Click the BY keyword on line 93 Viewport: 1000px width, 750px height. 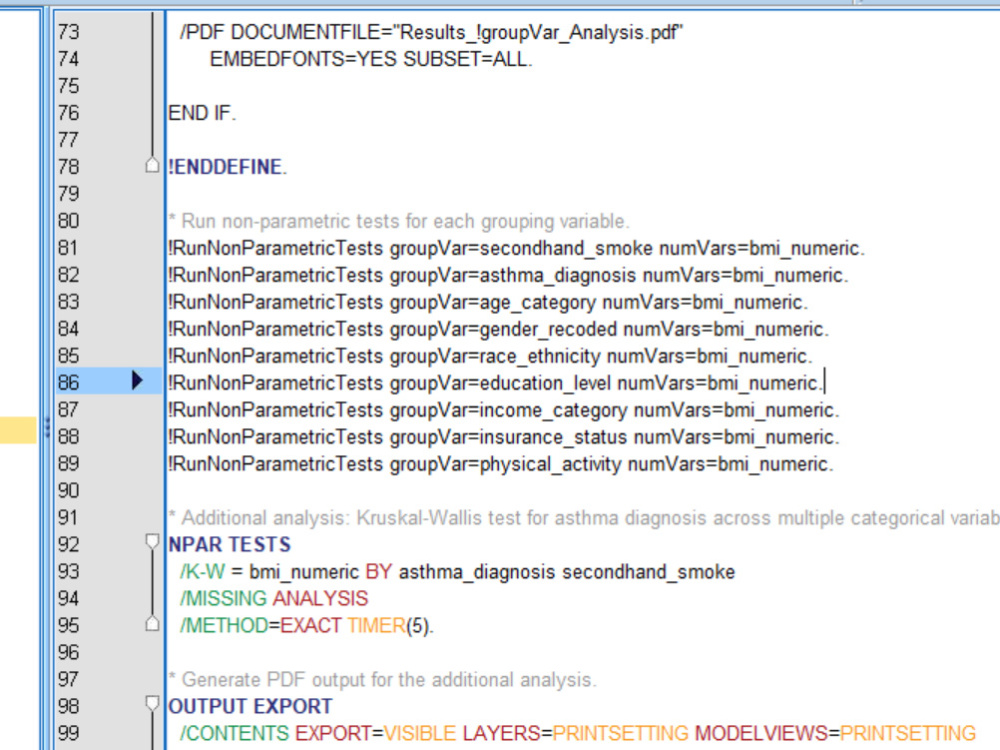pos(379,571)
